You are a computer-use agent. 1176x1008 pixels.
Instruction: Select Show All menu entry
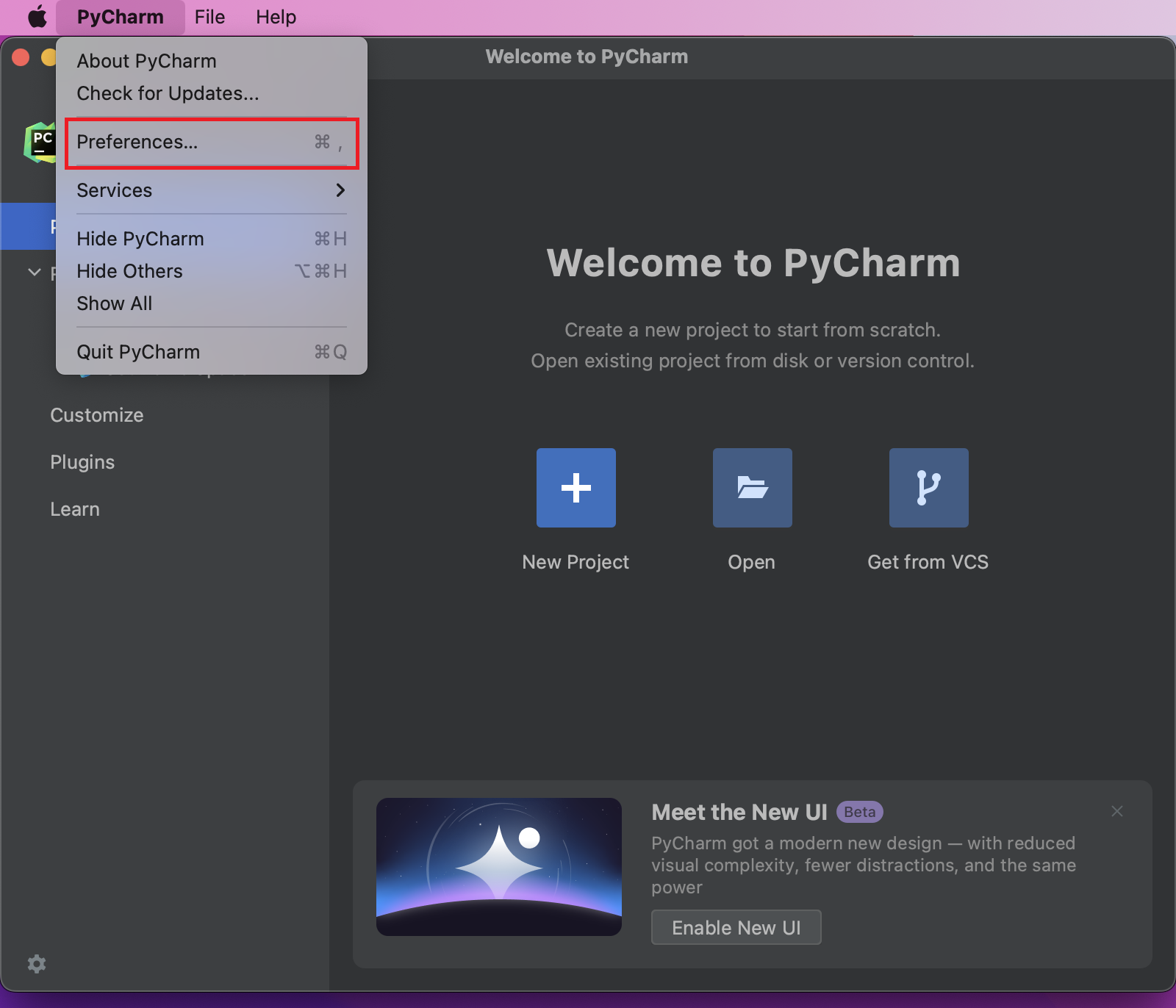[x=212, y=303]
